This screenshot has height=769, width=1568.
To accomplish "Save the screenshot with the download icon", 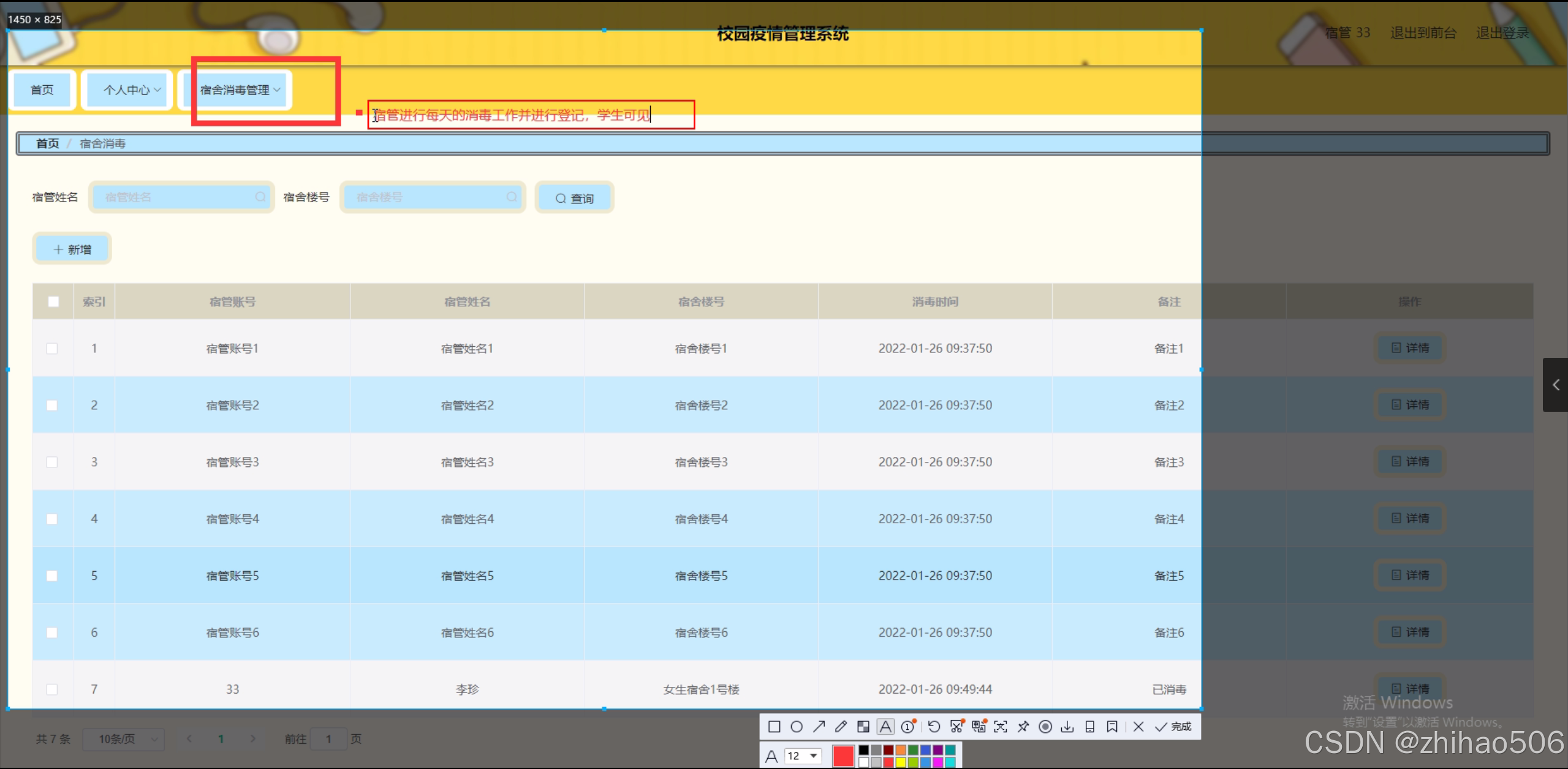I will pyautogui.click(x=1067, y=727).
